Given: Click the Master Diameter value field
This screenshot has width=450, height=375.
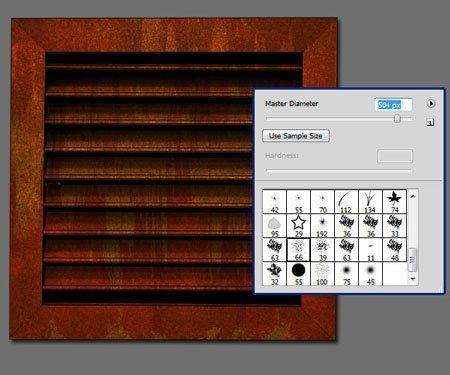Looking at the screenshot, I should tap(393, 105).
